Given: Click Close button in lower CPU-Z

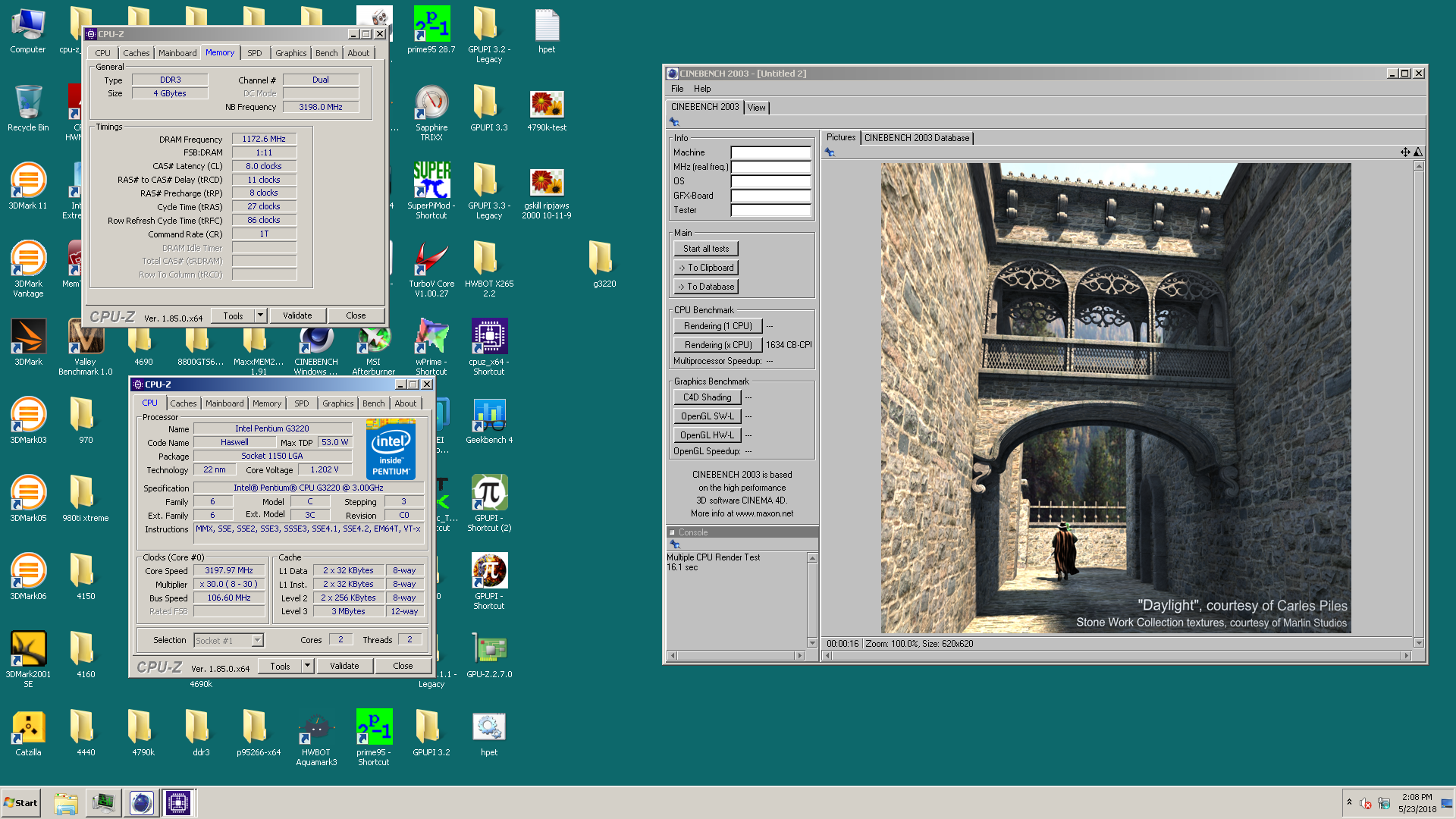Looking at the screenshot, I should click(403, 666).
